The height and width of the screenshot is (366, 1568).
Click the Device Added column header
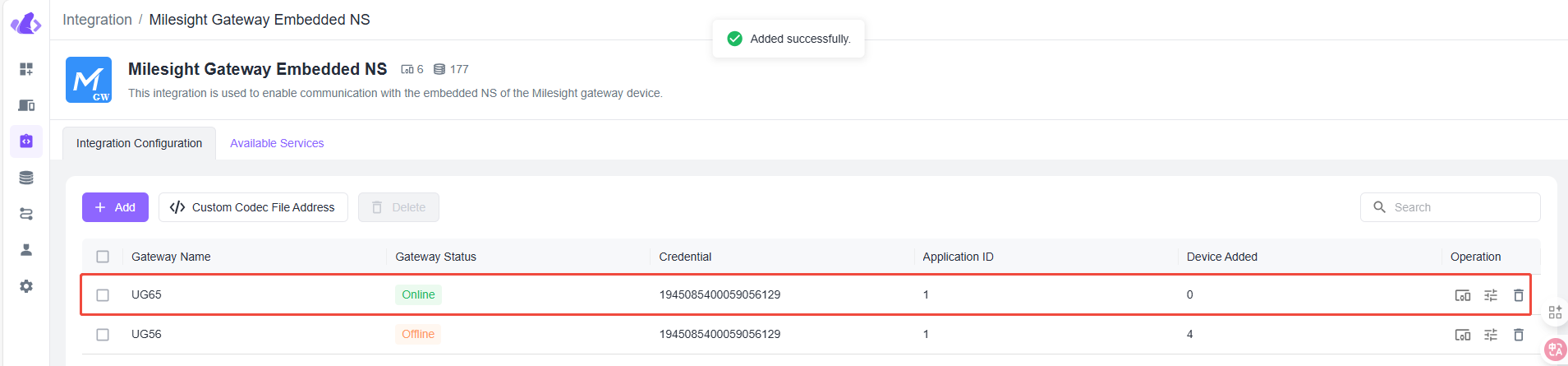pyautogui.click(x=1222, y=257)
